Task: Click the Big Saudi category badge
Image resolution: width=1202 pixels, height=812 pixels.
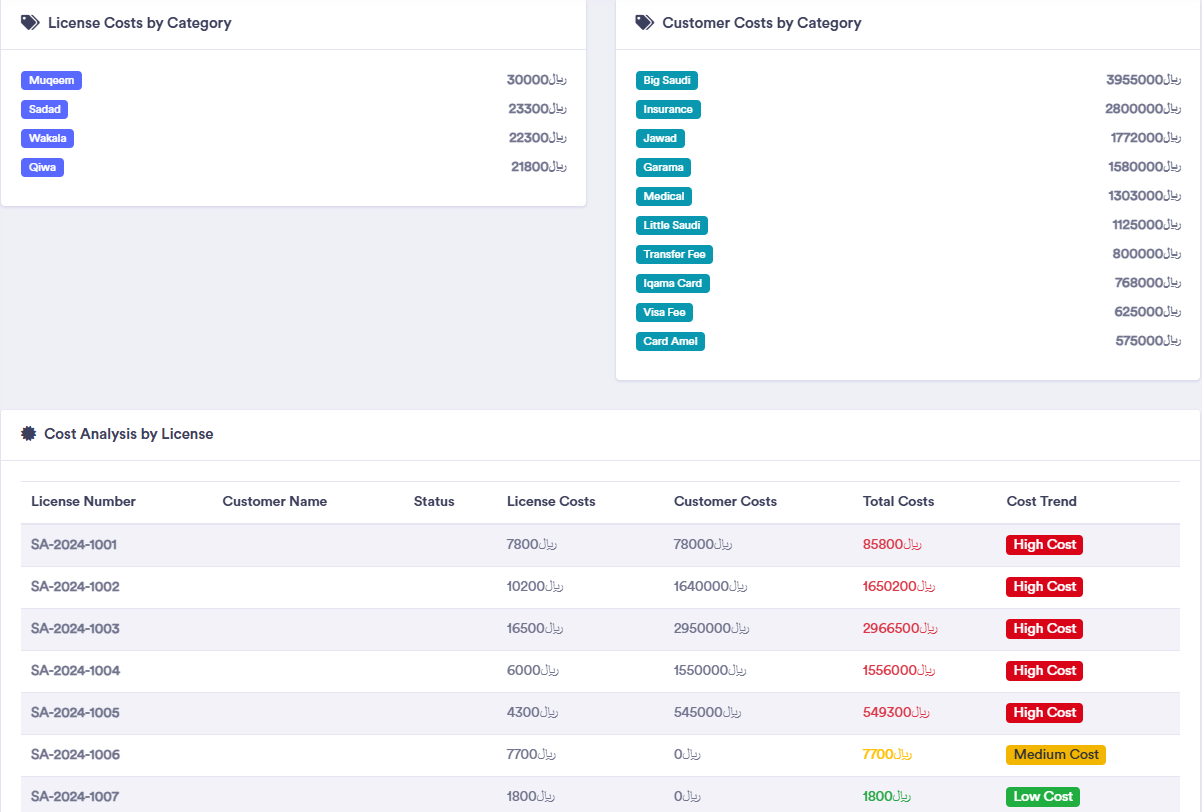Action: click(667, 80)
